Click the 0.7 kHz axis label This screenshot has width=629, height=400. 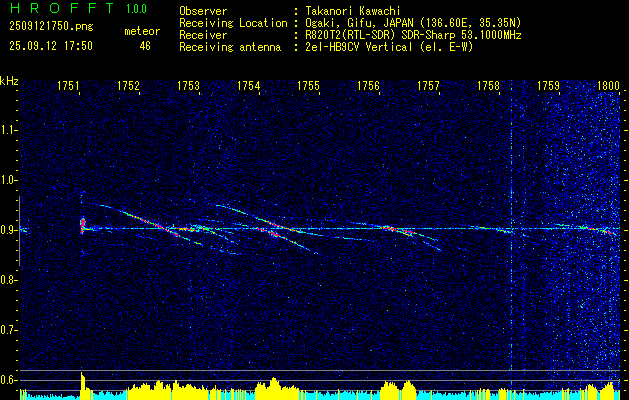tap(8, 330)
